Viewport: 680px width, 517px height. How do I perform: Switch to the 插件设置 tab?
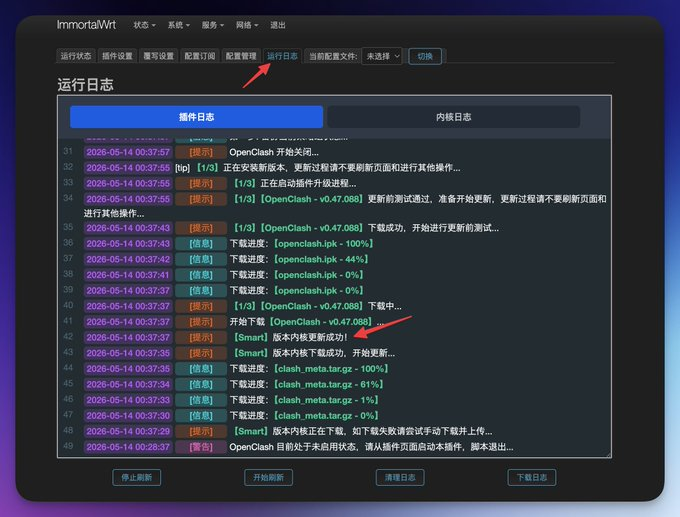tap(117, 56)
